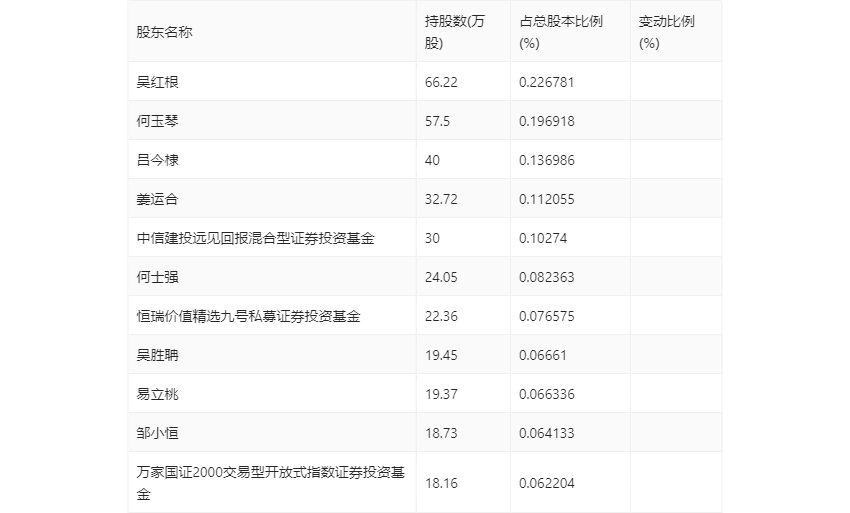Select the ratio value 0.136986
The height and width of the screenshot is (513, 850).
pos(546,160)
